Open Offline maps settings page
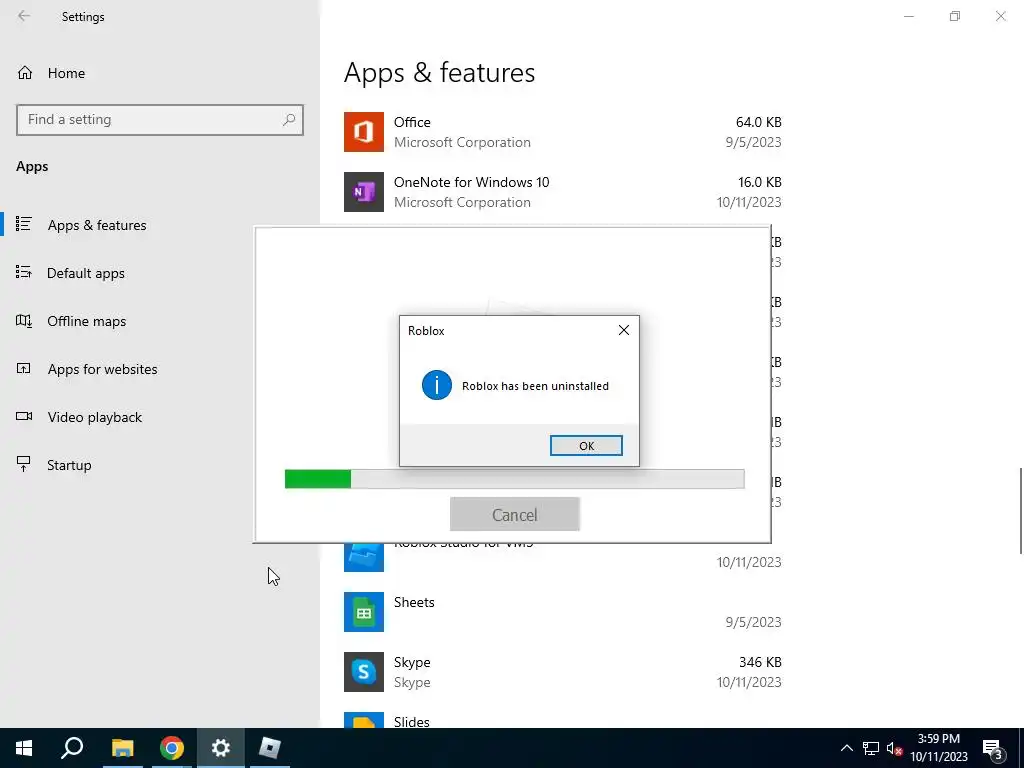The image size is (1024, 768). click(86, 321)
